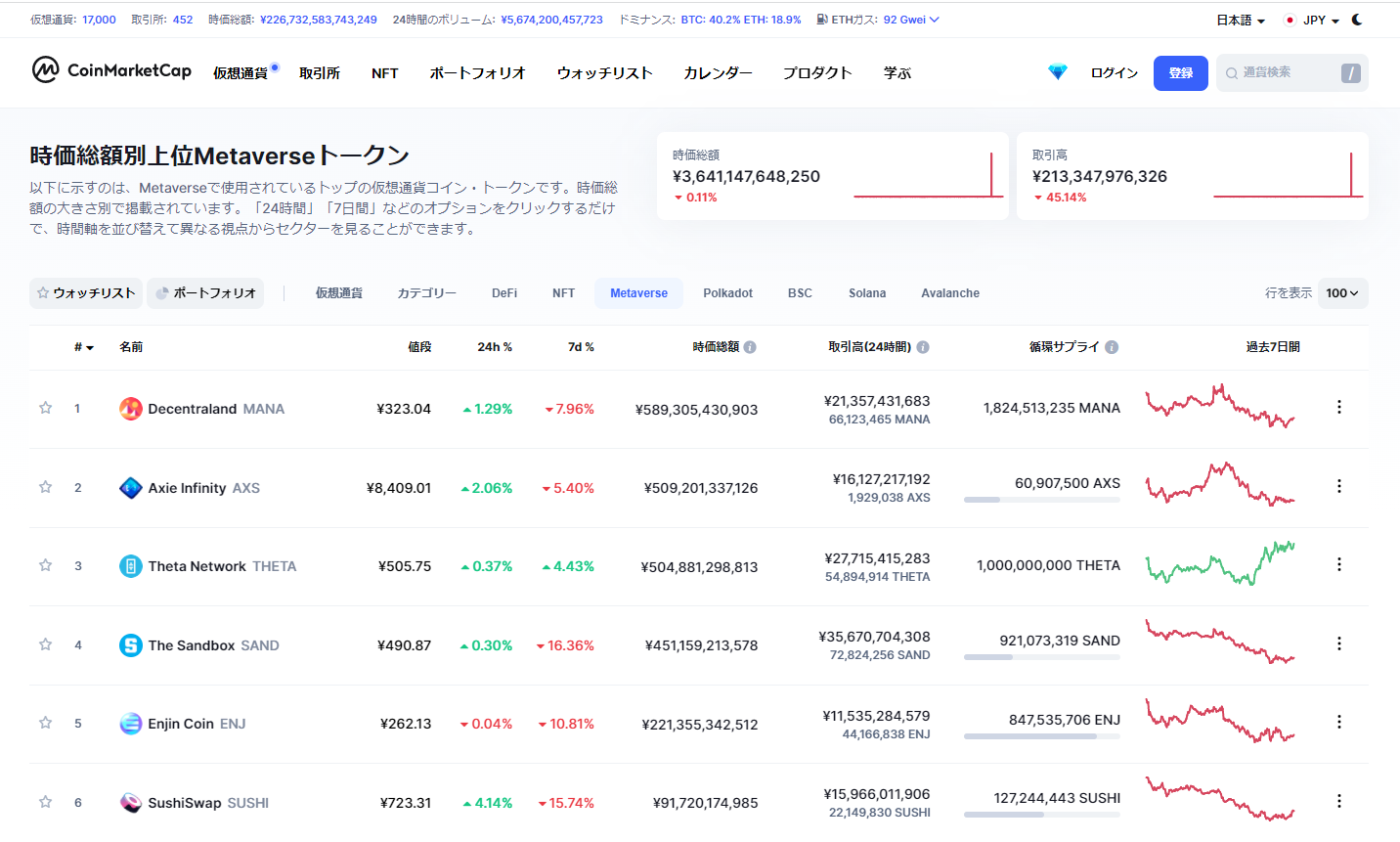Screen dimensions: 1400x842
Task: Open the JPY currency dropdown
Action: pyautogui.click(x=1311, y=20)
